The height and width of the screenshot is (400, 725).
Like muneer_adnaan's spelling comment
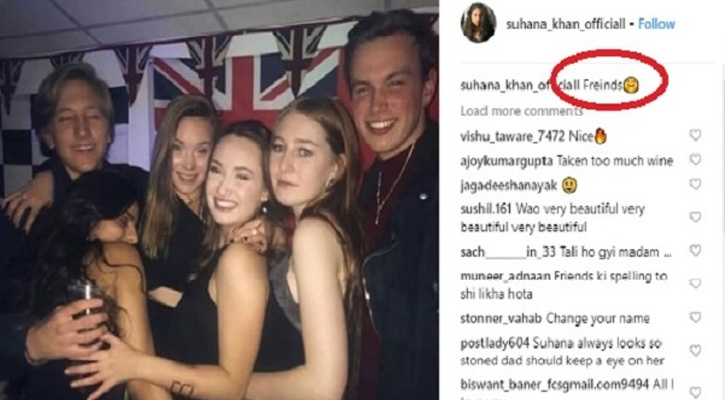pyautogui.click(x=695, y=283)
